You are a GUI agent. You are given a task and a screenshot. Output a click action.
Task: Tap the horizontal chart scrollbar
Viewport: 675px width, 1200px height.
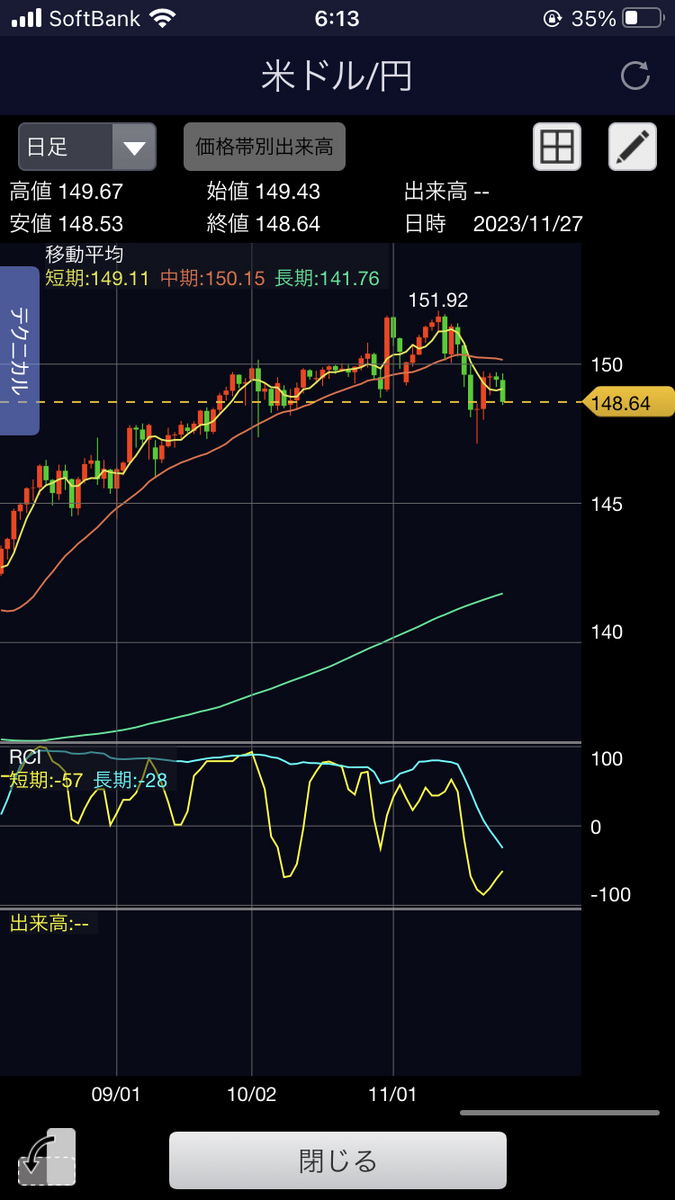(x=560, y=1112)
